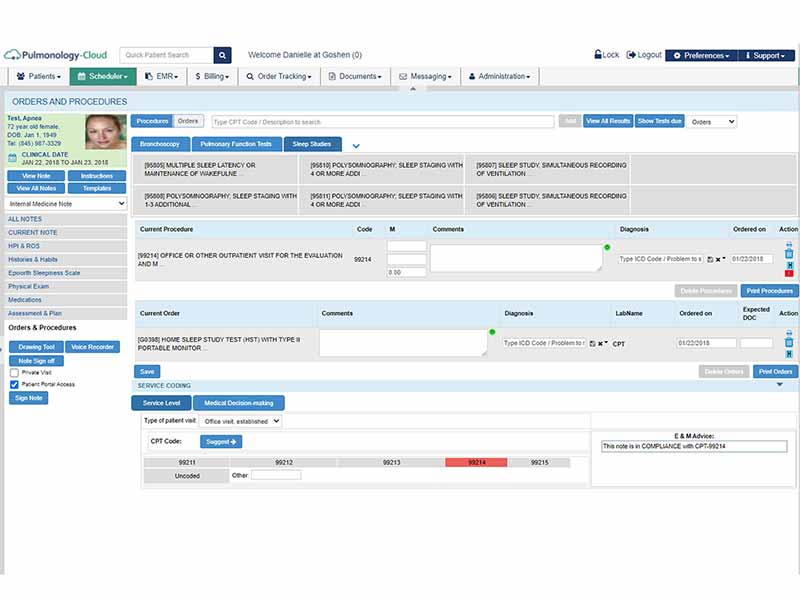Uncheck the Patient Portal Access checkbox
This screenshot has width=800, height=600.
point(14,385)
